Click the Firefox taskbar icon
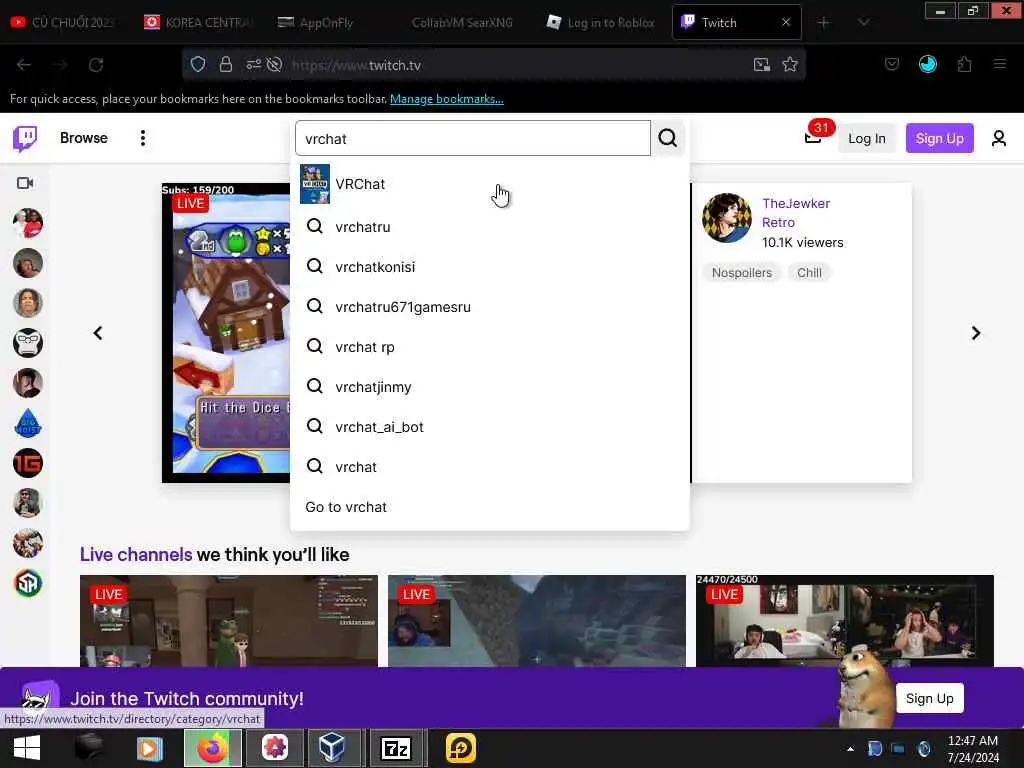The width and height of the screenshot is (1024, 768). [x=212, y=748]
